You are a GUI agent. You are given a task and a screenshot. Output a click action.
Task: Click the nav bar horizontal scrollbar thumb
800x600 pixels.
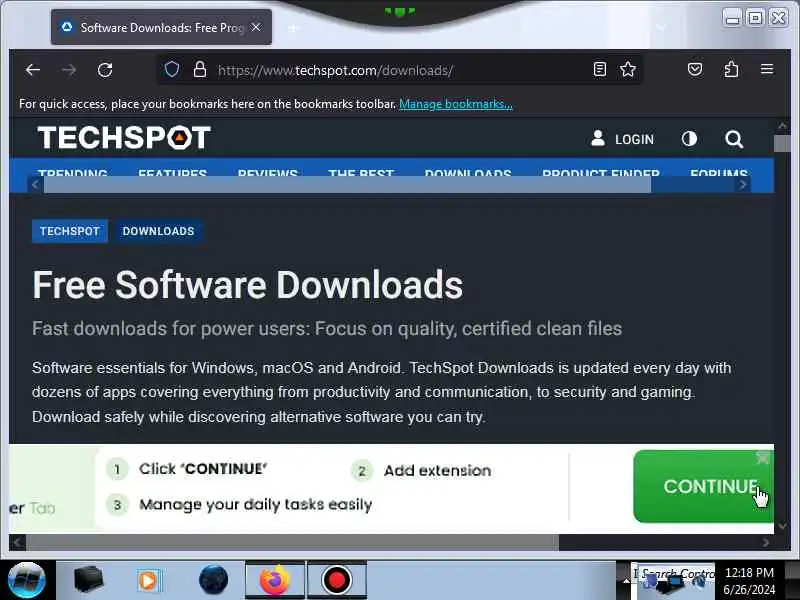(x=347, y=185)
